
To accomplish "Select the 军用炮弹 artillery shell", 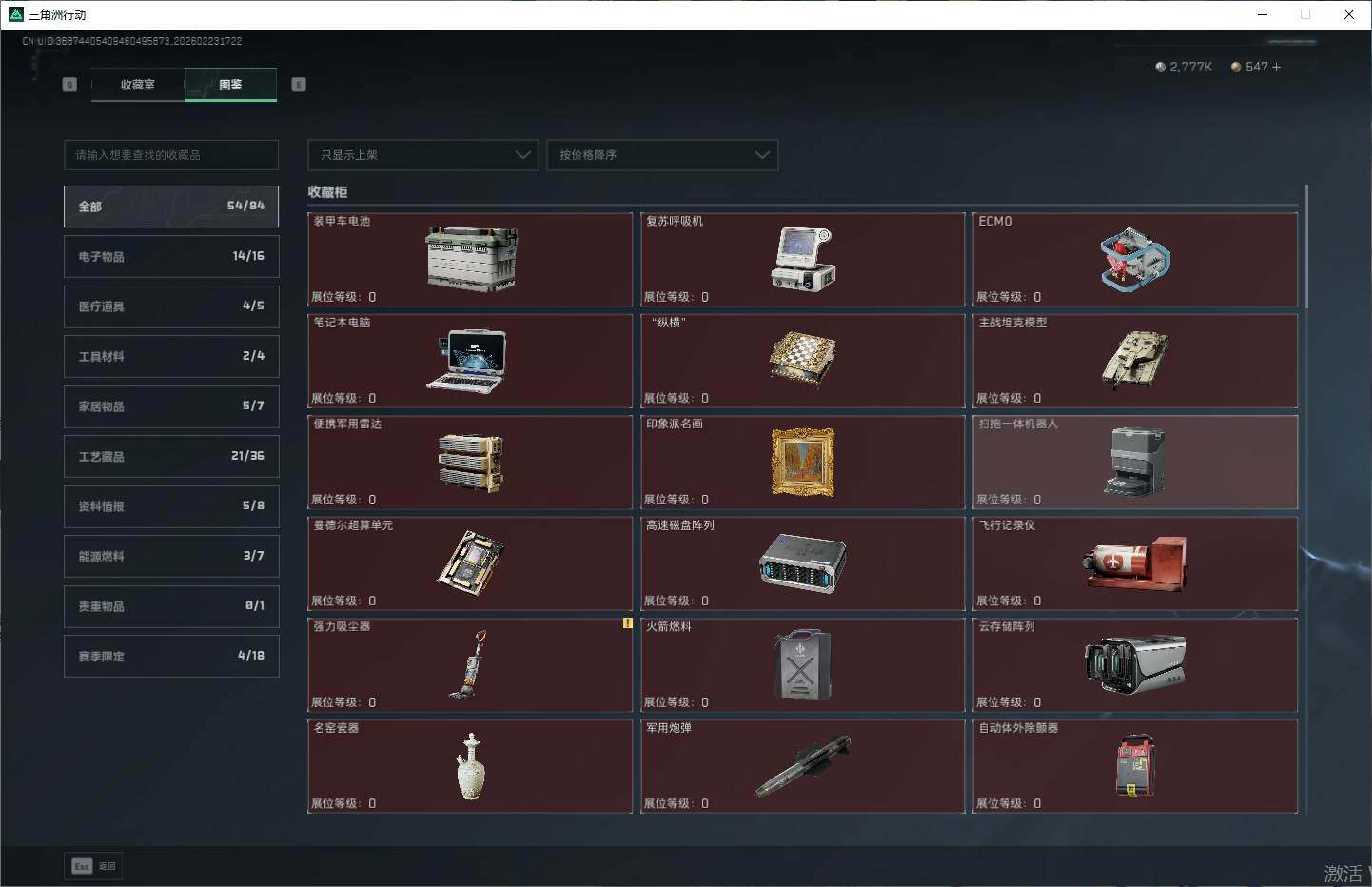I will coord(803,766).
